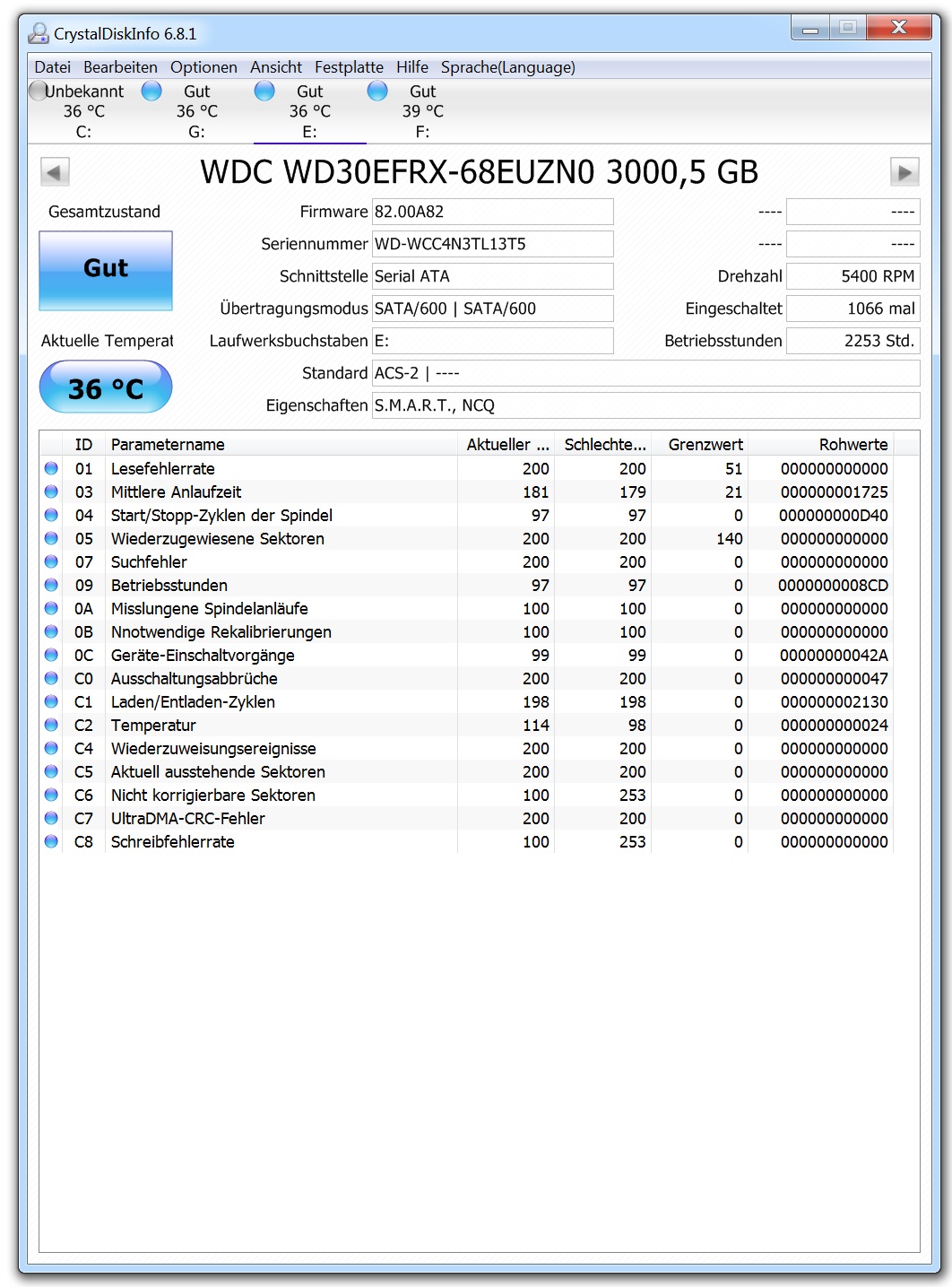Screen dimensions: 952x1287
Task: Open the Festplatte menu
Action: tap(349, 67)
